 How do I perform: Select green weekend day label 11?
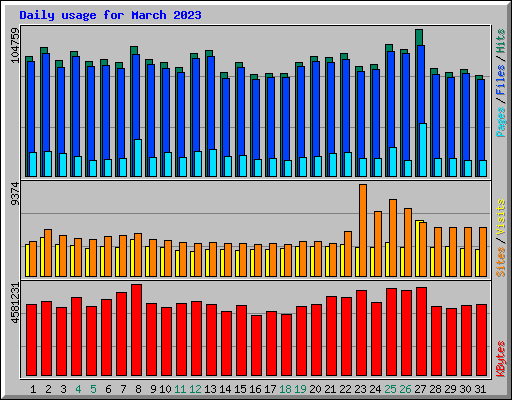click(x=180, y=389)
